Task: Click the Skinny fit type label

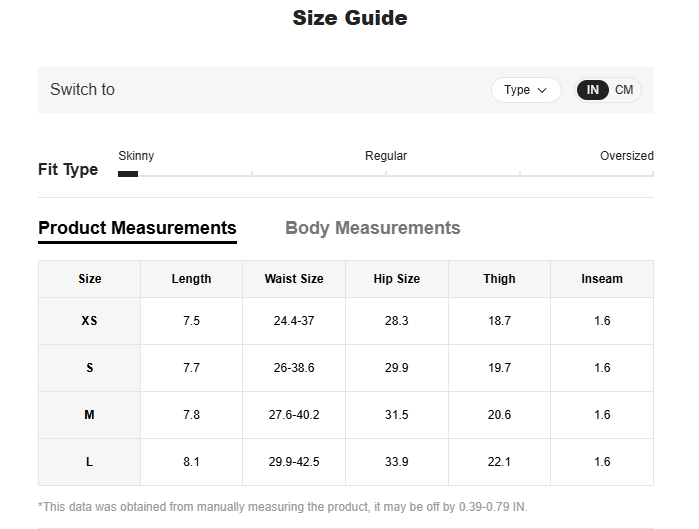Action: click(136, 156)
